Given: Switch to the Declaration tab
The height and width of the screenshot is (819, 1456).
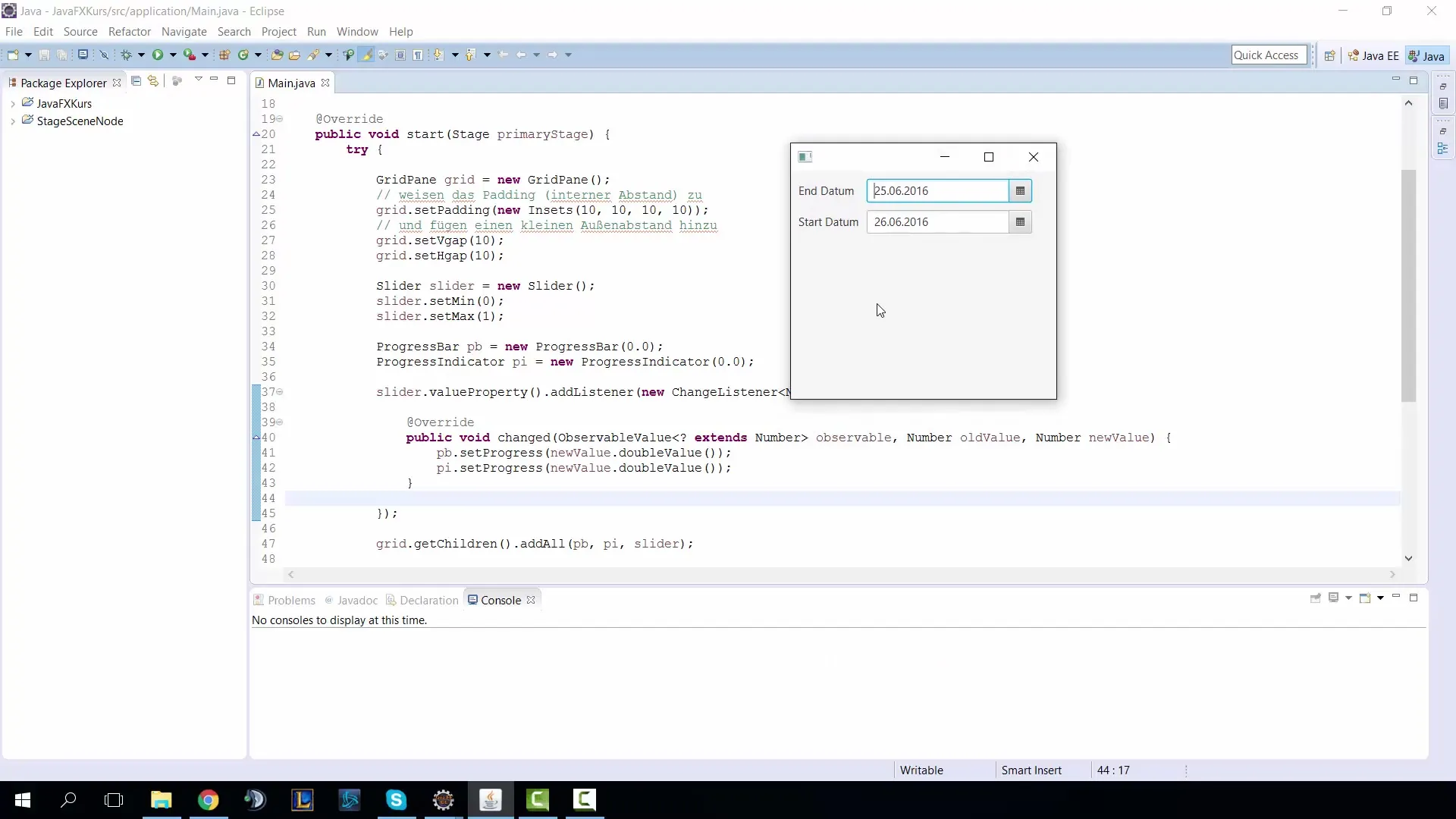Looking at the screenshot, I should click(422, 600).
